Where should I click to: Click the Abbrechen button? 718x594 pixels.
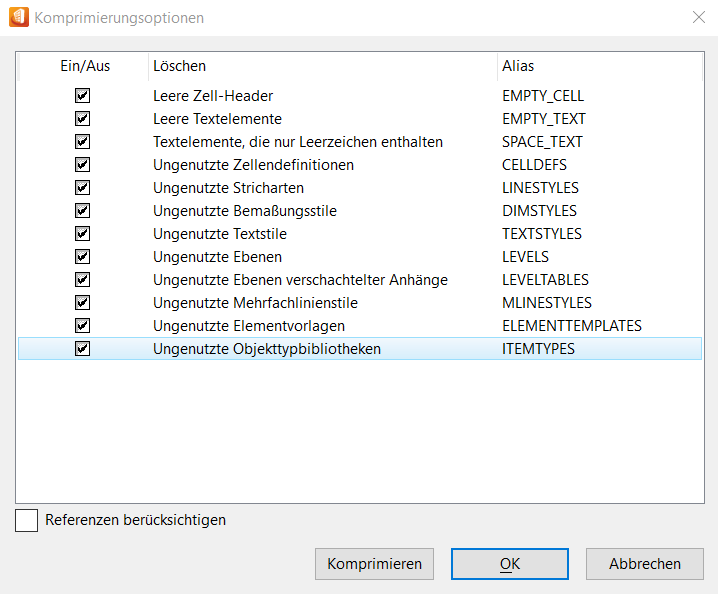pyautogui.click(x=645, y=564)
